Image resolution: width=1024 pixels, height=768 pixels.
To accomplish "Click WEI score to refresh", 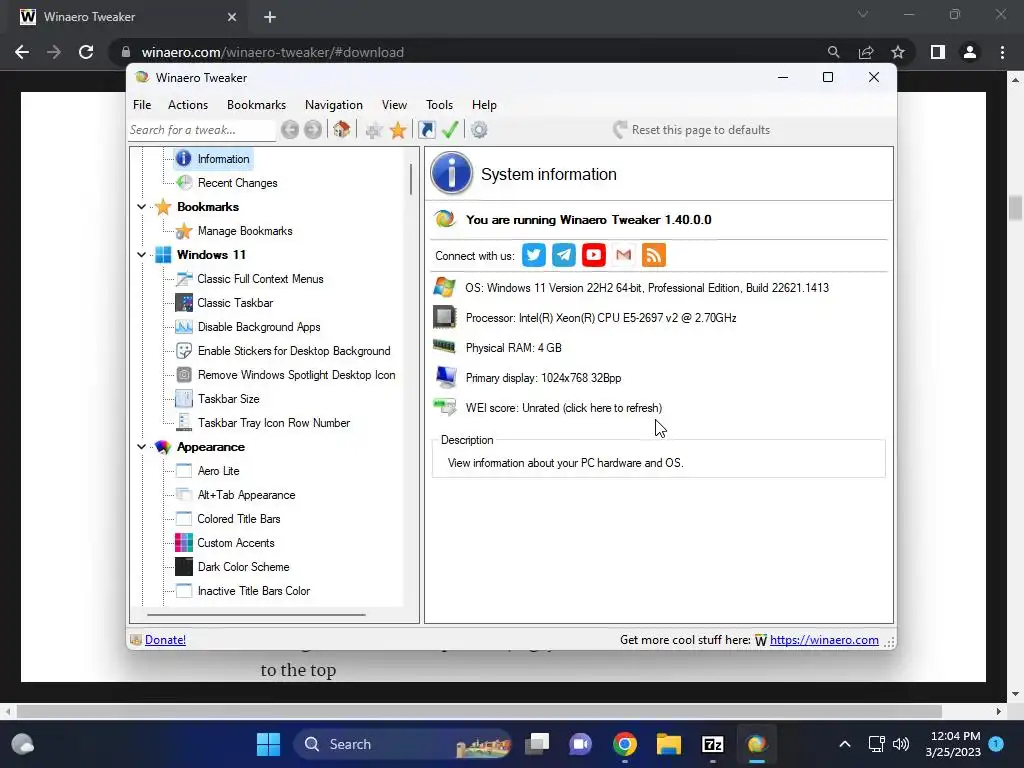I will coord(564,408).
